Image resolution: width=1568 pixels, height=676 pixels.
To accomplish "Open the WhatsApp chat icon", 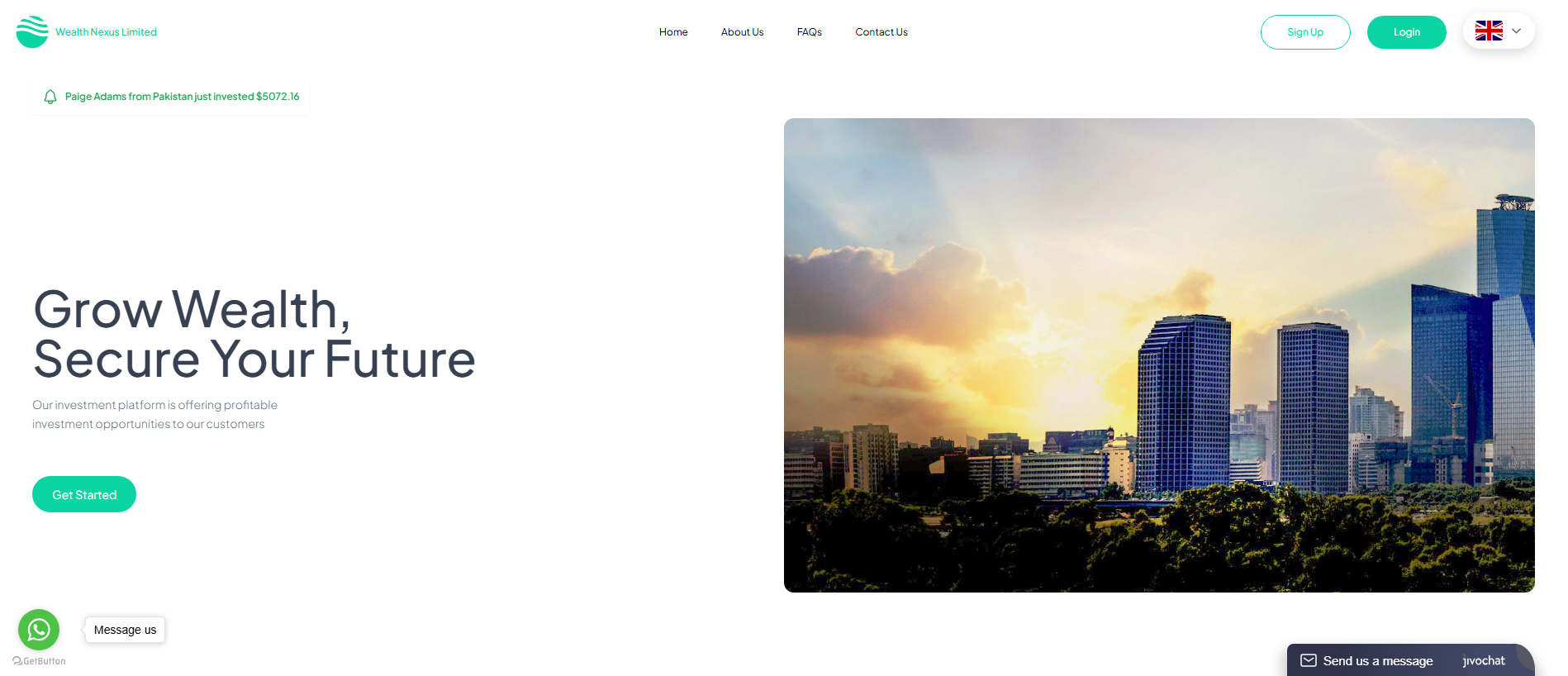I will [39, 630].
